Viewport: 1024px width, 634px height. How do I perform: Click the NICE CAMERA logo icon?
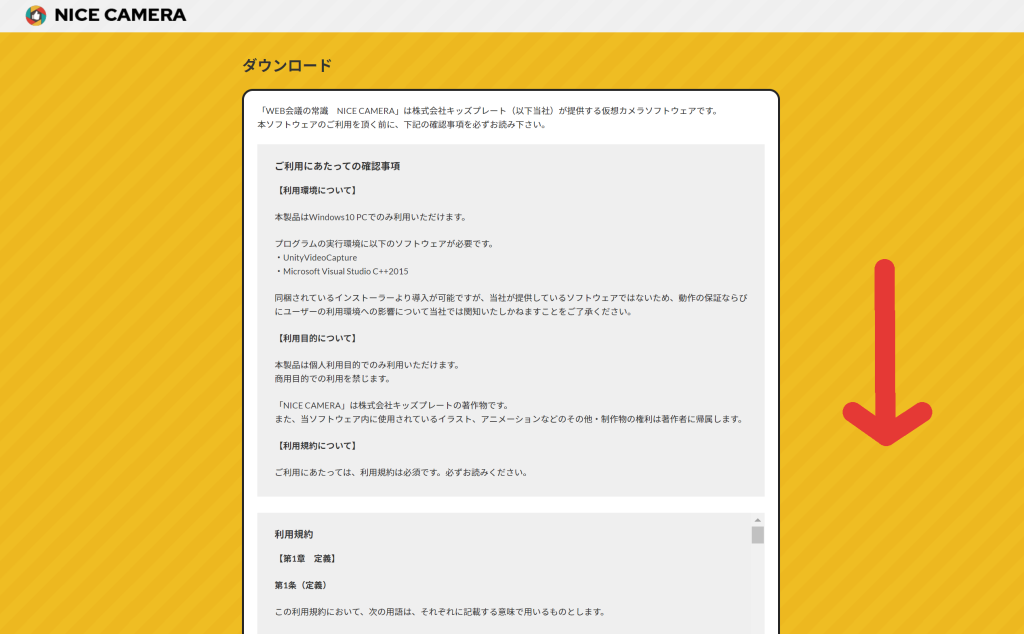tap(36, 15)
